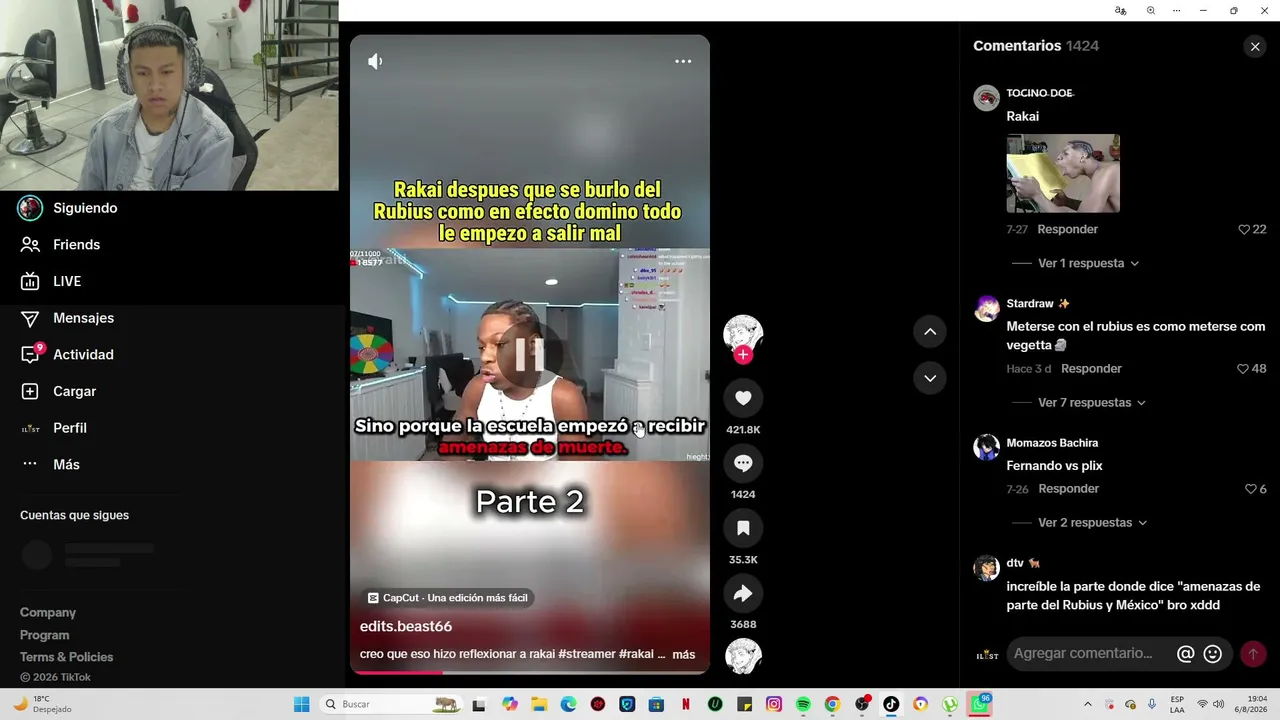Open the emoji picker in comment box
This screenshot has height=720, width=1280.
(x=1213, y=654)
